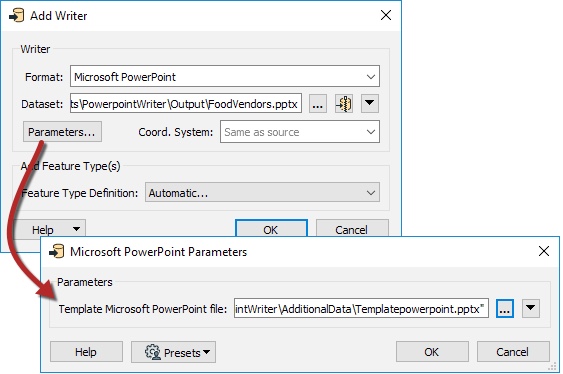563x374 pixels.
Task: Open Dataset field options arrow menu
Action: [369, 104]
